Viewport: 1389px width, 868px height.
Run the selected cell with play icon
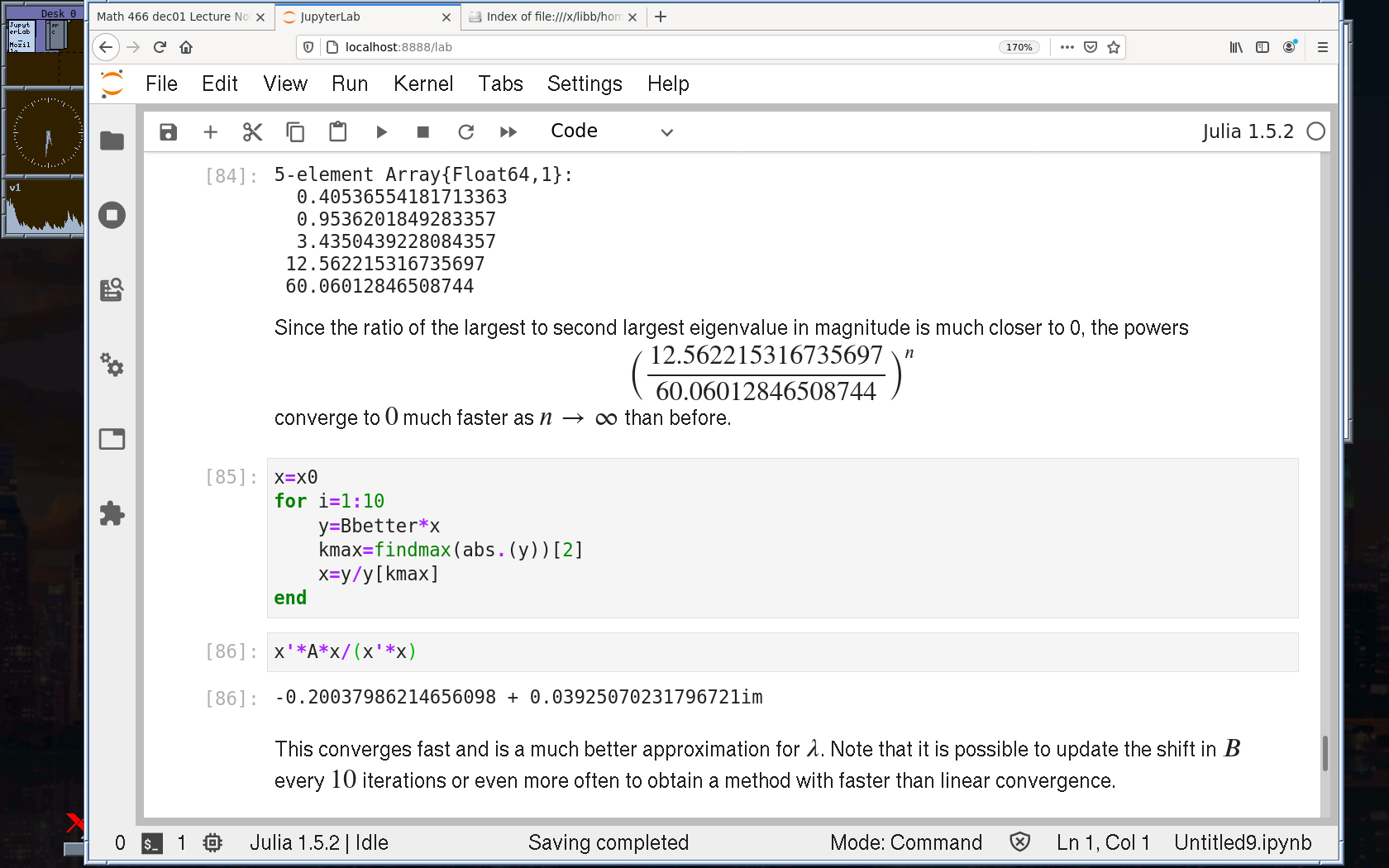[x=381, y=132]
